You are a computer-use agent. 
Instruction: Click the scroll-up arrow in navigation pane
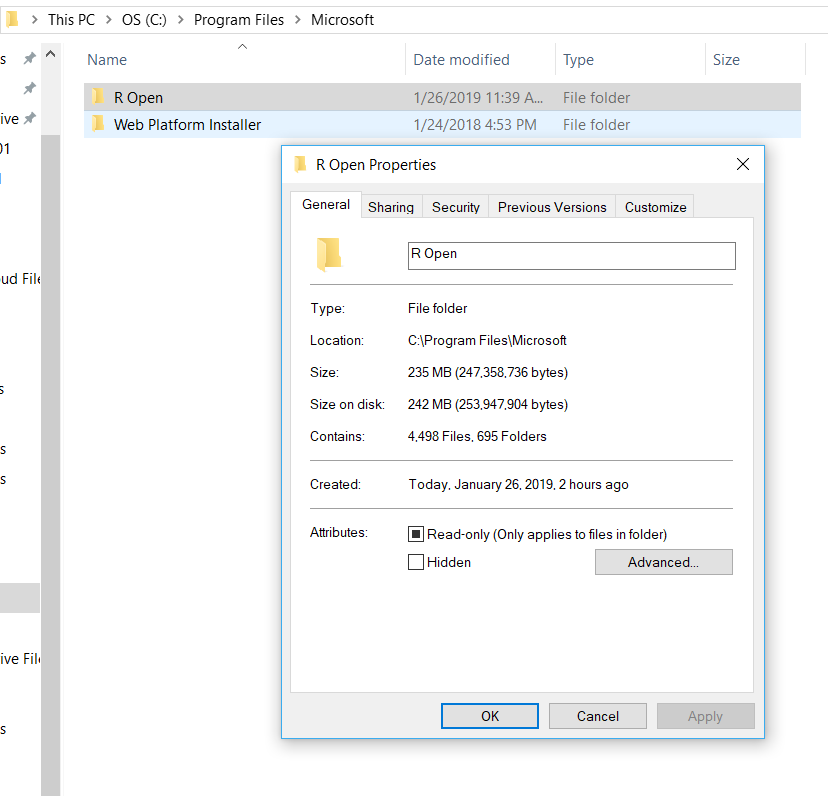51,54
